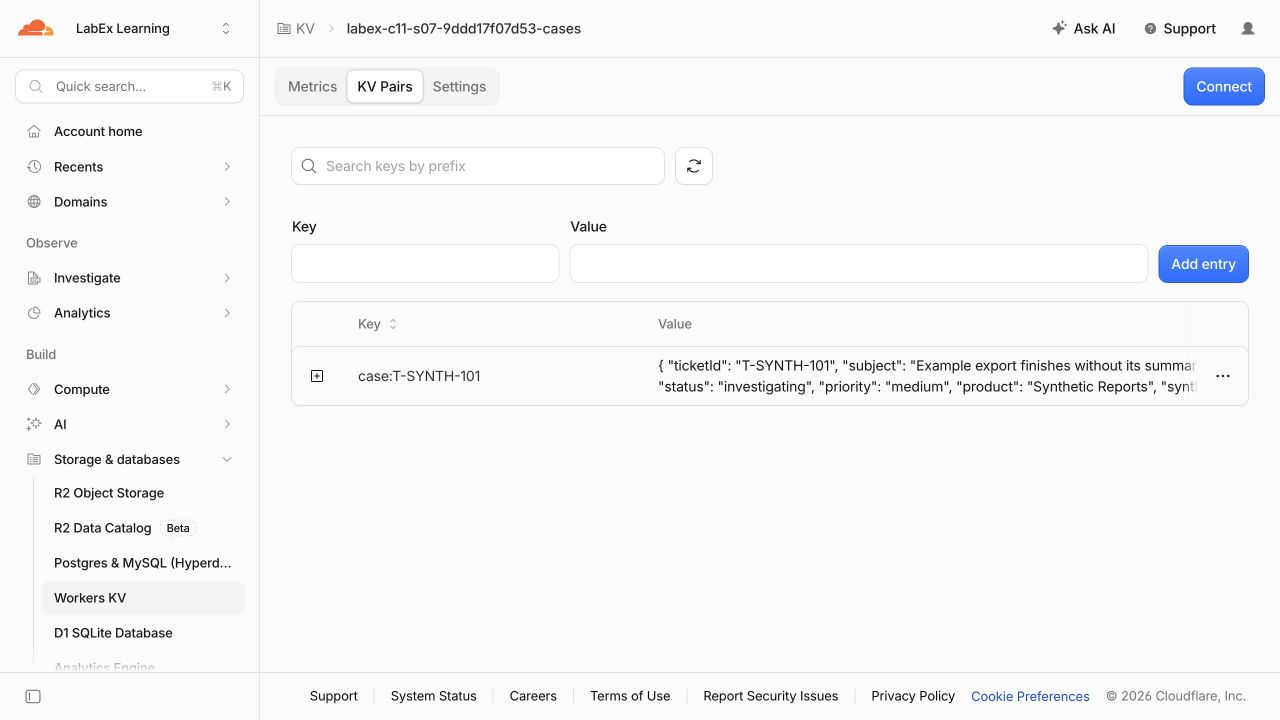Expand the Recents submenu chevron
The image size is (1280, 720).
[x=227, y=167]
